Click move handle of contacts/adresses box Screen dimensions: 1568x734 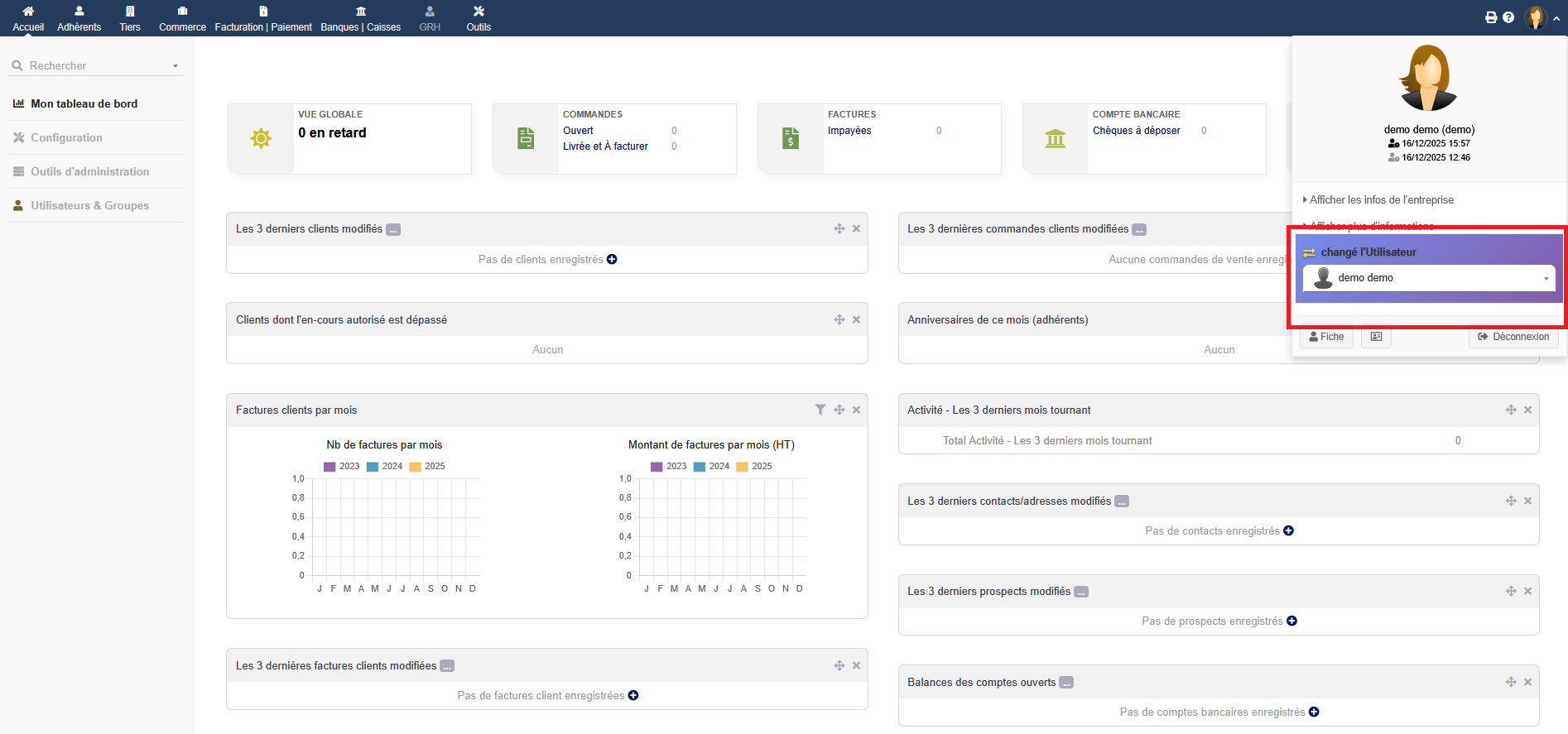pos(1511,501)
